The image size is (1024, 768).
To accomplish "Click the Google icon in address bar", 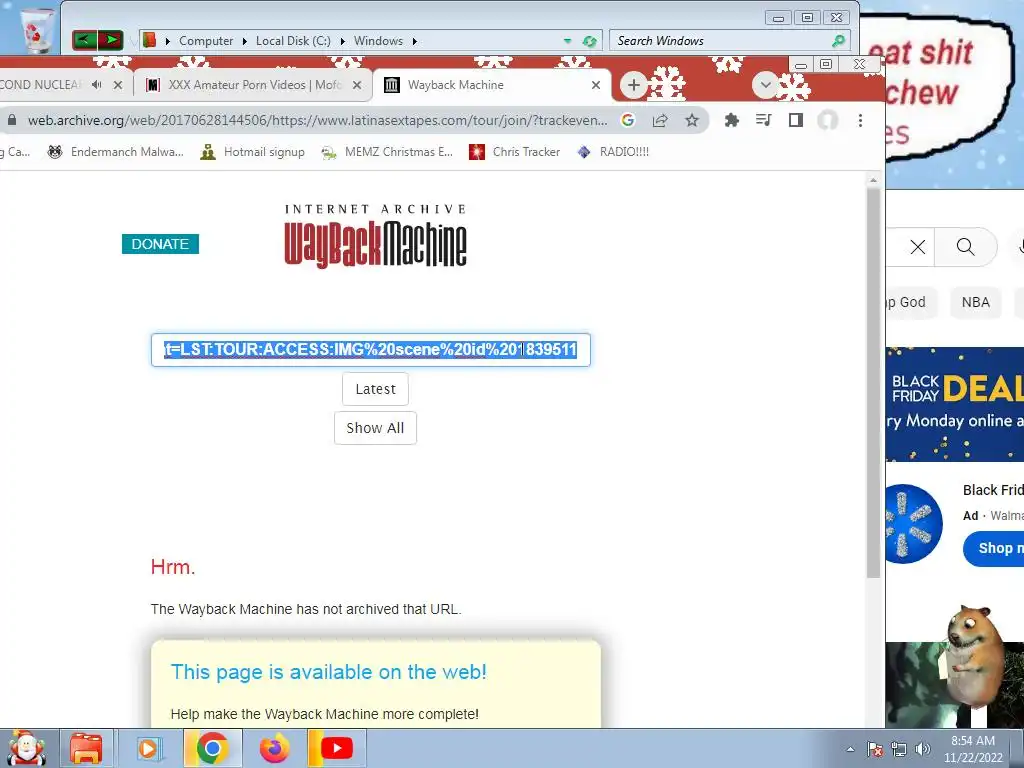I will 628,120.
